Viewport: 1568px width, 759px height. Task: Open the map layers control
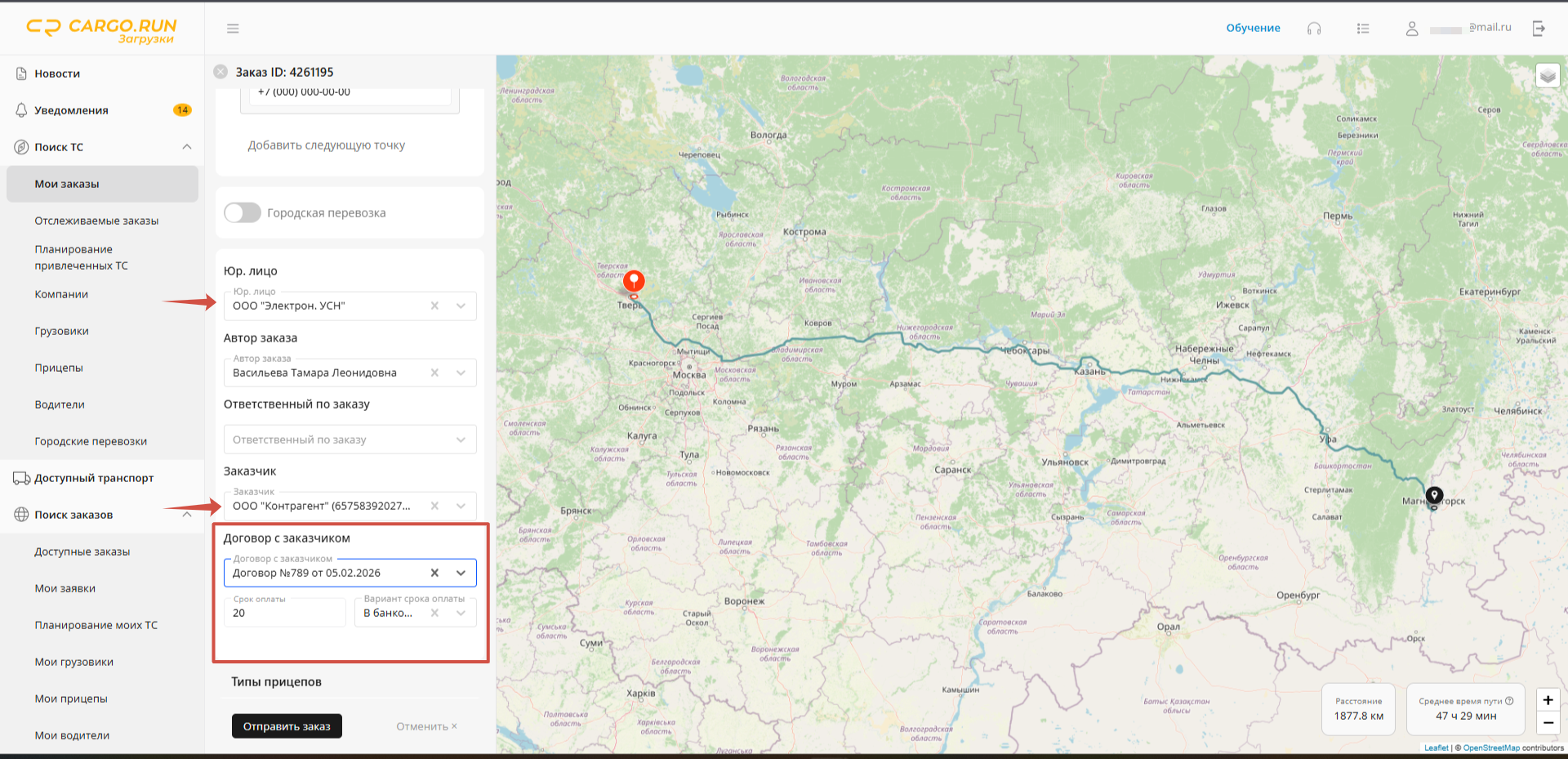[1548, 76]
